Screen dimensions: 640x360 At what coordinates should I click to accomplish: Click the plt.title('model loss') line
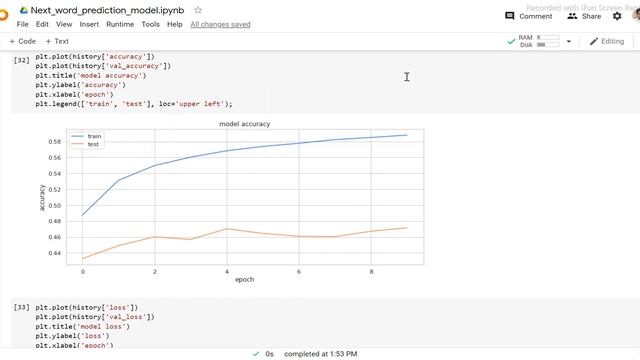82,327
